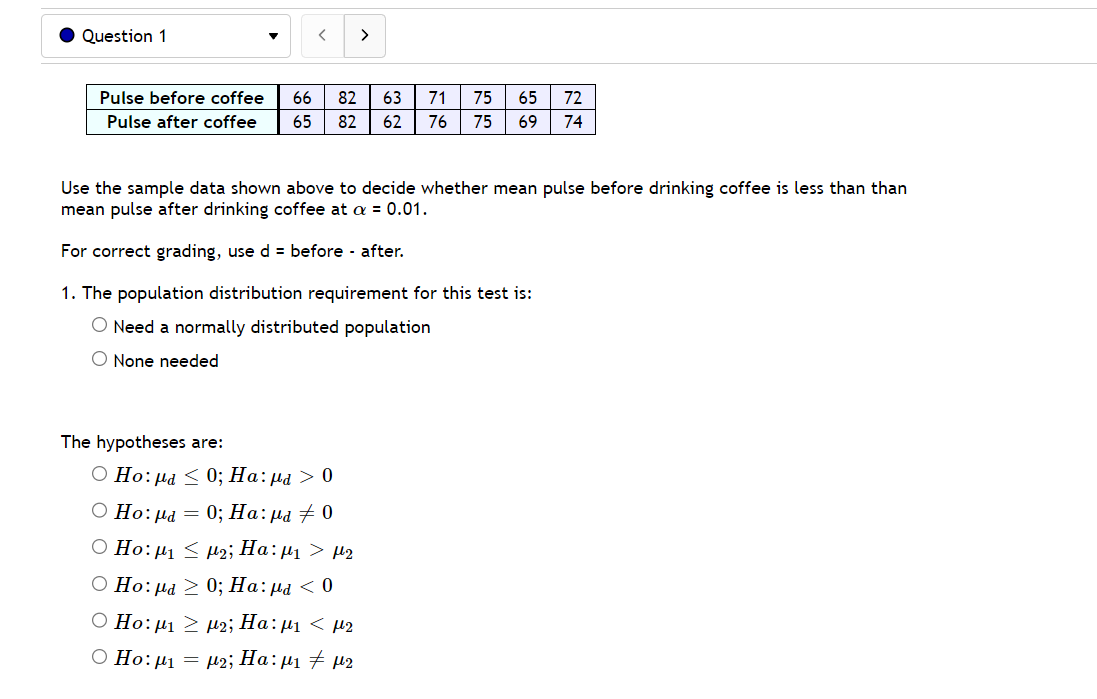Screen dimensions: 1097x699
Task: Click the 'Pulse before coffee' row header
Action: pos(181,97)
